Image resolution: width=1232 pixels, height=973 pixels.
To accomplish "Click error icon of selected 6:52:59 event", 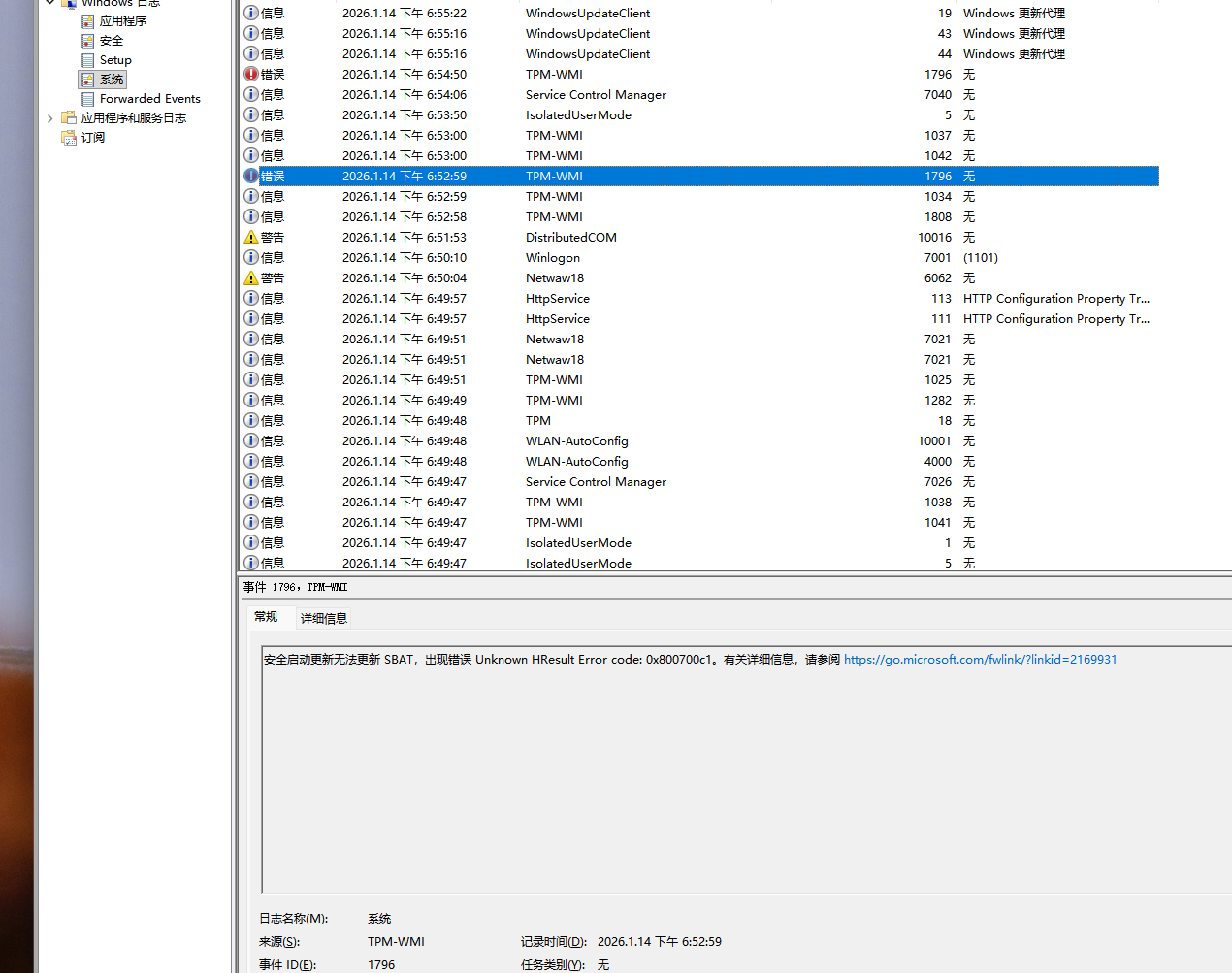I will (251, 176).
